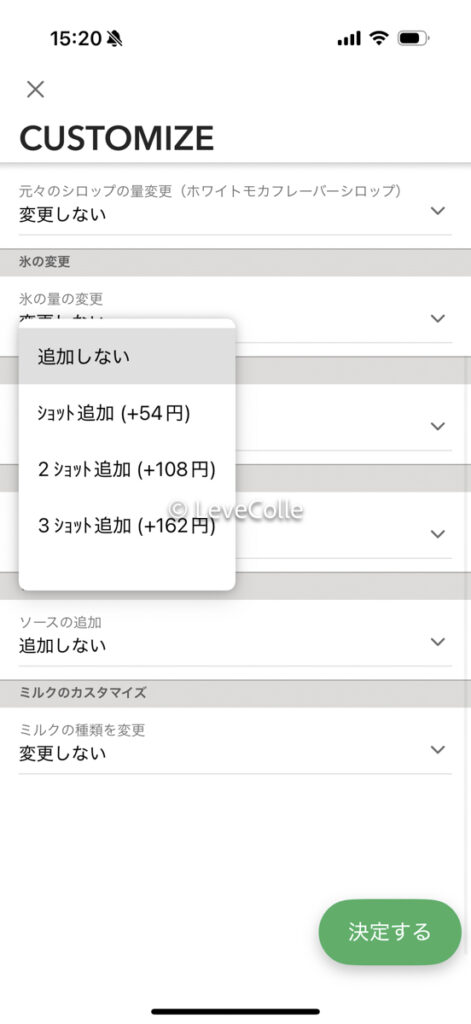Screen dimensions: 471x1024
Task: Choose 3ショット追加 (+162円) option
Action: pyautogui.click(x=127, y=526)
